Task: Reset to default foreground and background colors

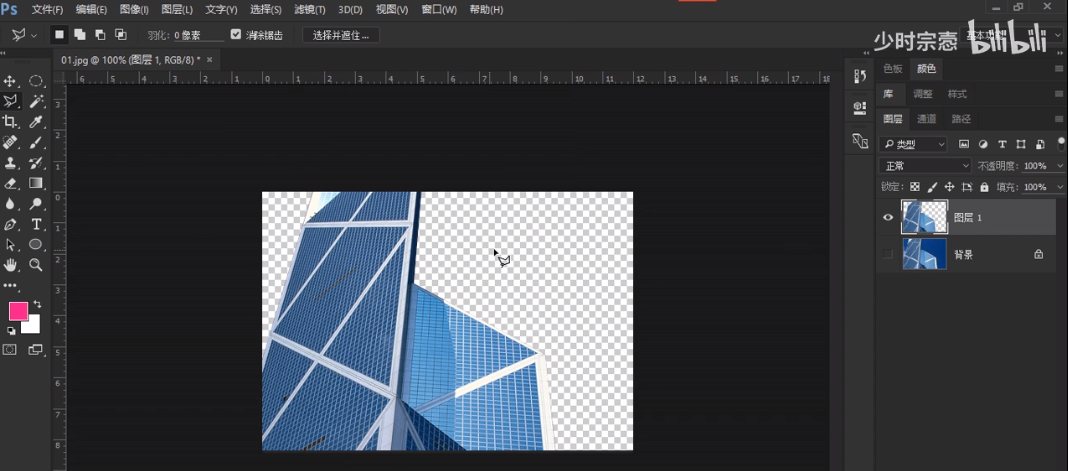Action: tap(11, 331)
